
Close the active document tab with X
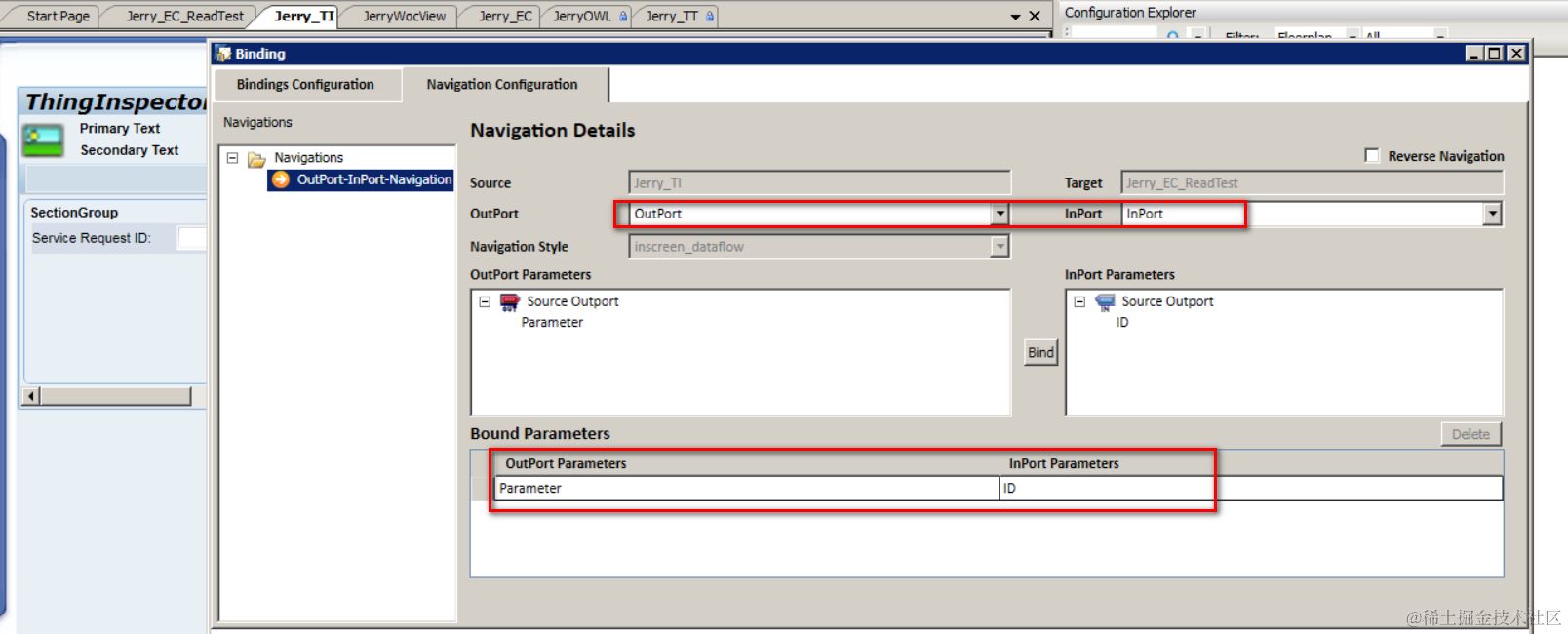click(x=1035, y=16)
